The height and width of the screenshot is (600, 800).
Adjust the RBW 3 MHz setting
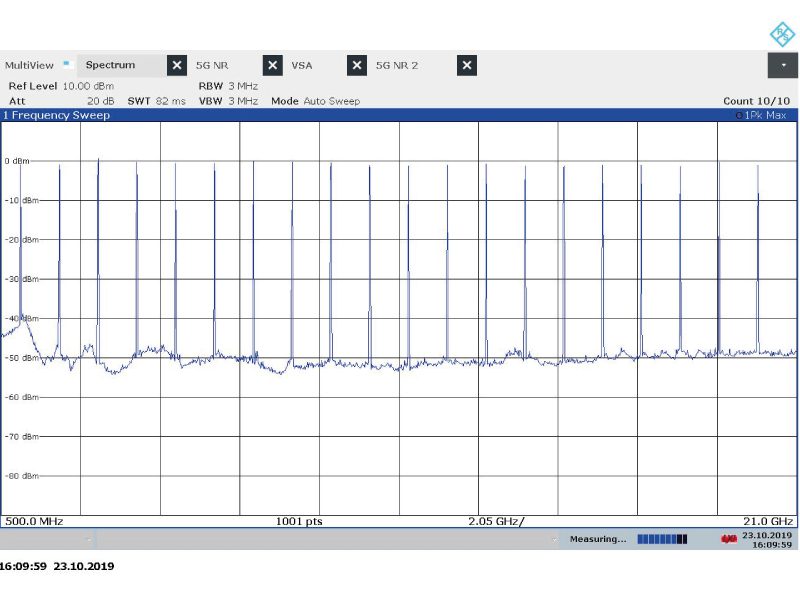coord(228,86)
